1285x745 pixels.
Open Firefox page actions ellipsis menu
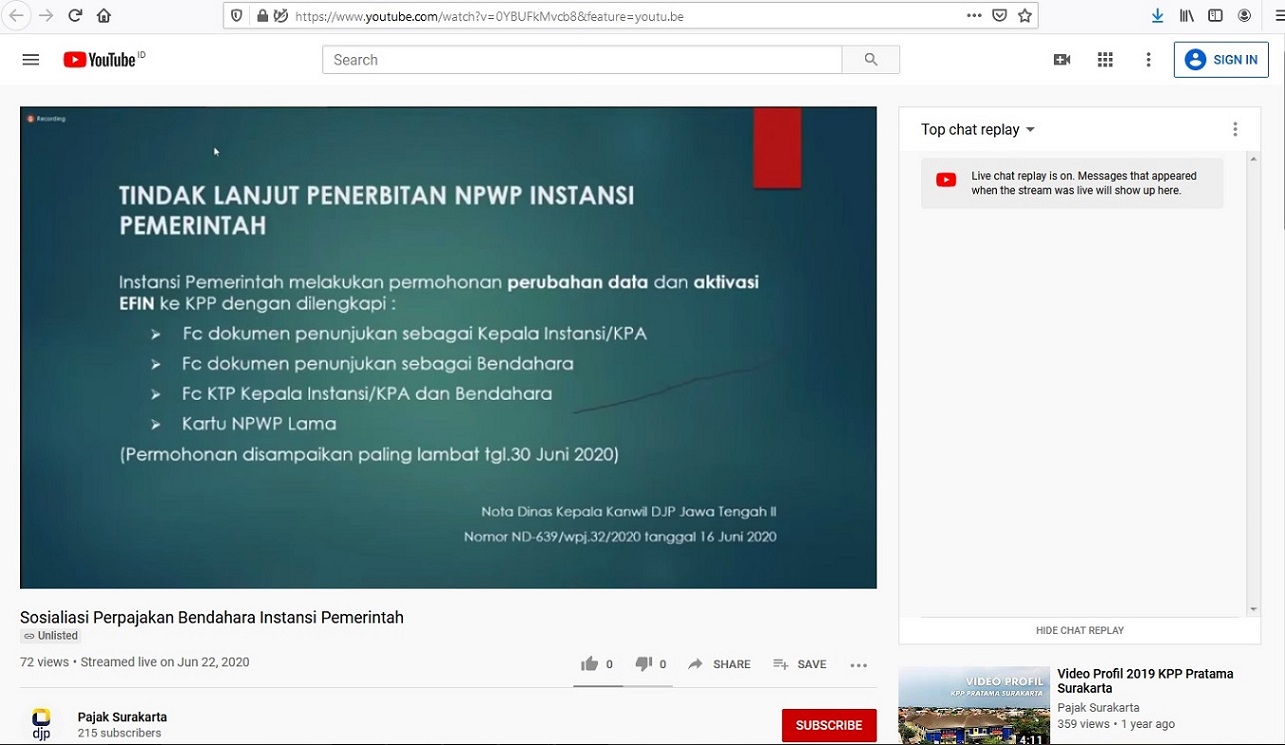coord(974,16)
